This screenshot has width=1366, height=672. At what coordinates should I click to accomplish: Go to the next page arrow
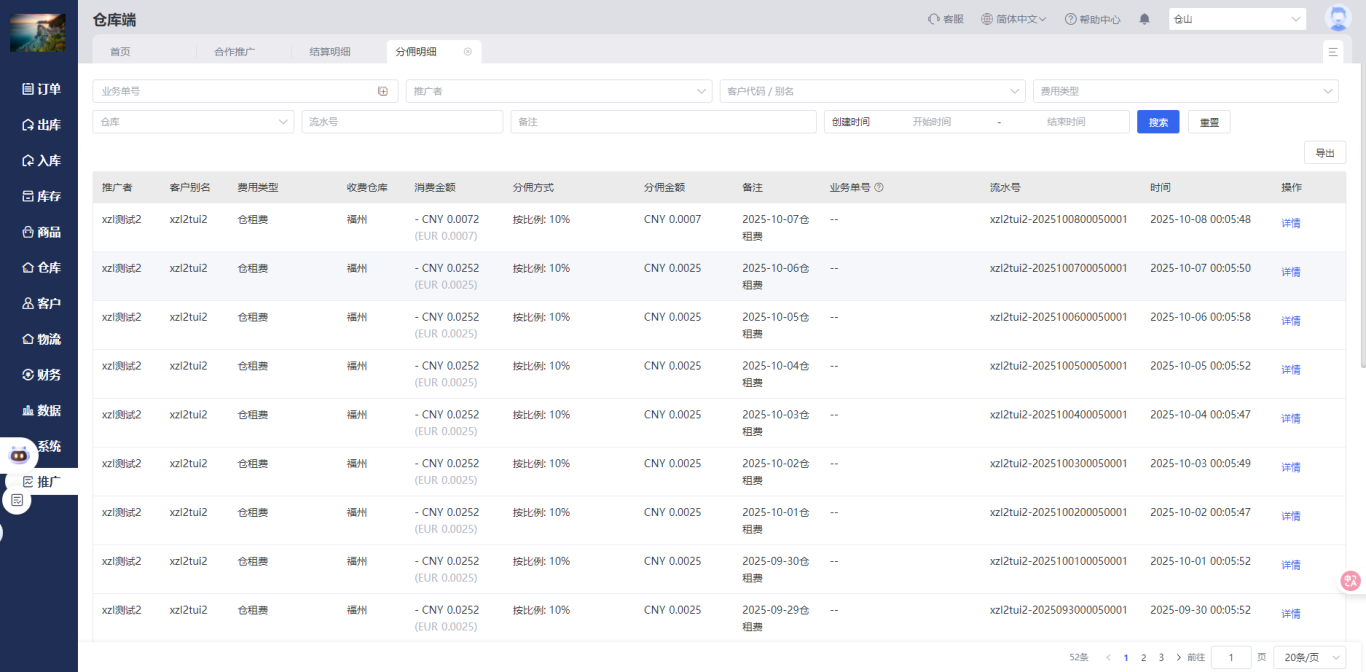tap(1178, 657)
